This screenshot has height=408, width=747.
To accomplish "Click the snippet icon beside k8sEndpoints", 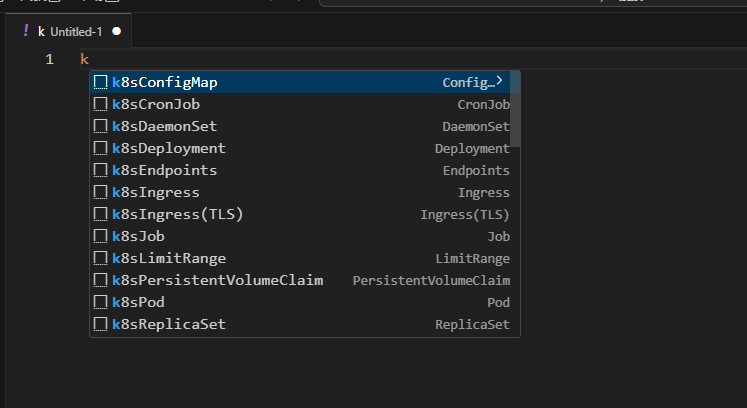I will (100, 170).
